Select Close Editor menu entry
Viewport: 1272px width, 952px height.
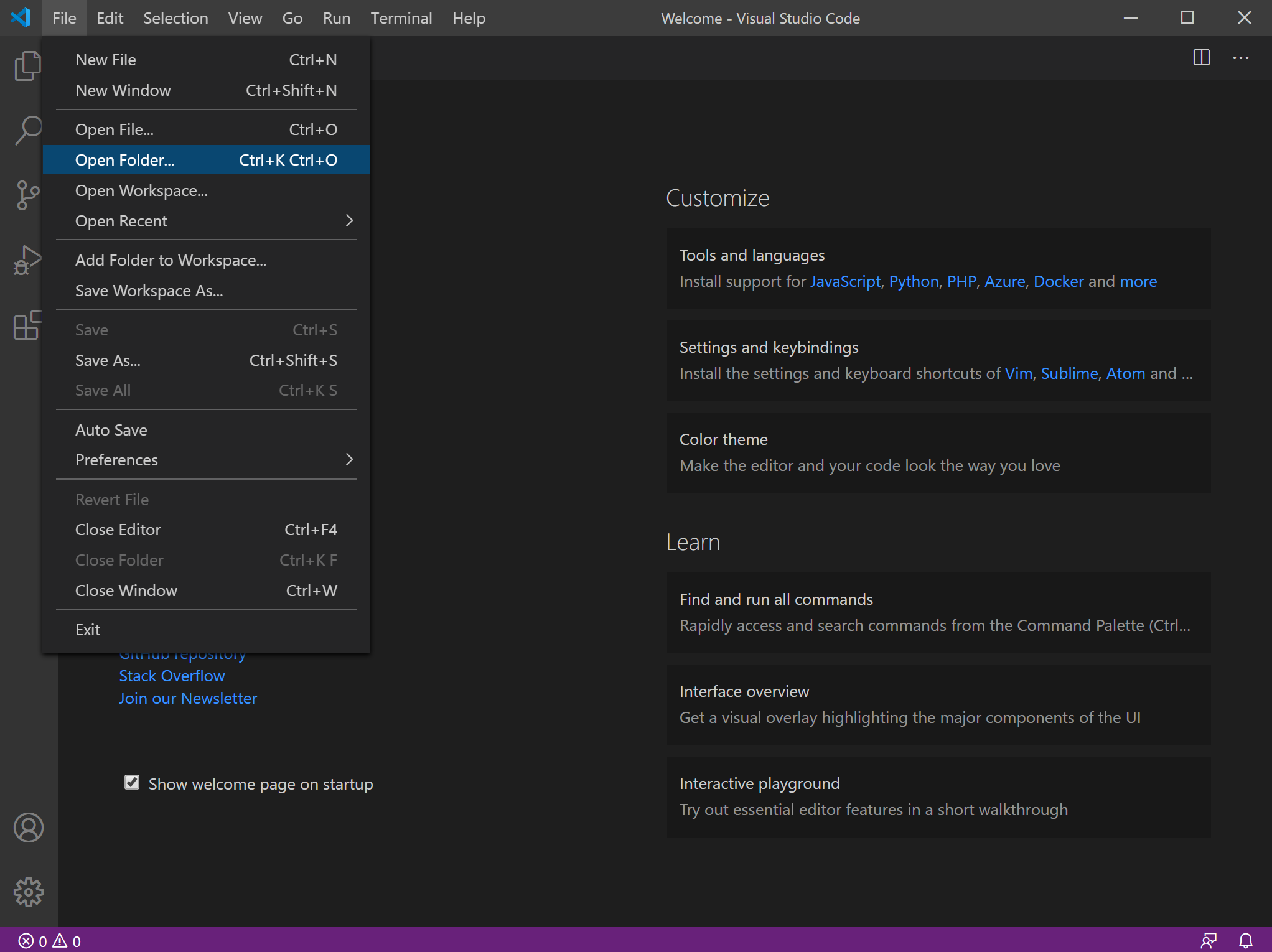pyautogui.click(x=206, y=530)
